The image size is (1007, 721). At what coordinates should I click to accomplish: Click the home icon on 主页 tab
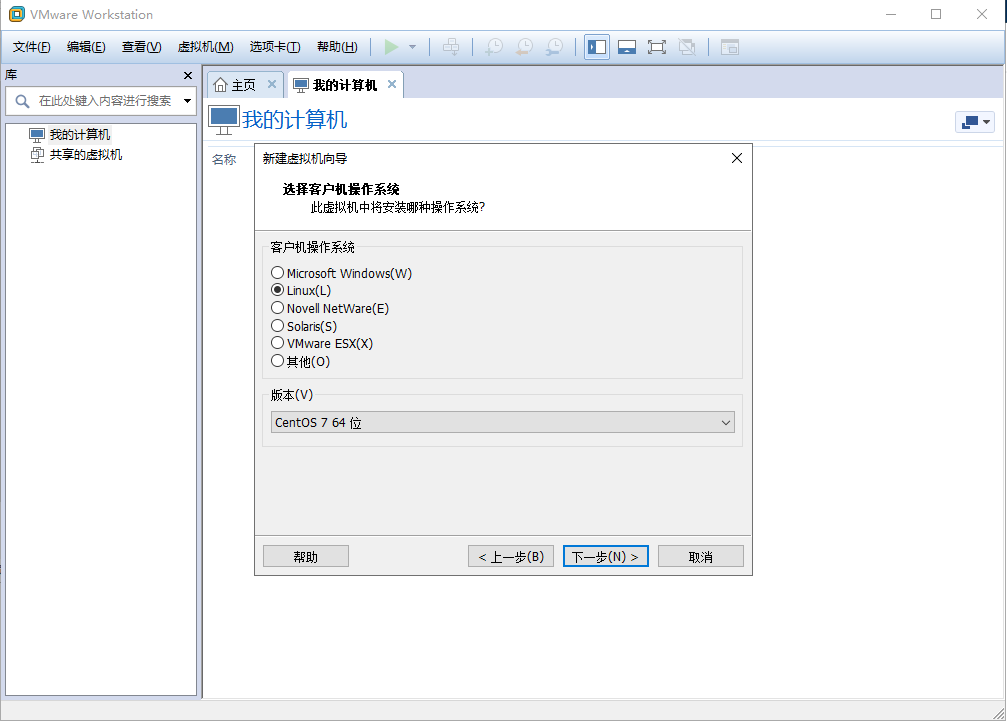click(220, 85)
